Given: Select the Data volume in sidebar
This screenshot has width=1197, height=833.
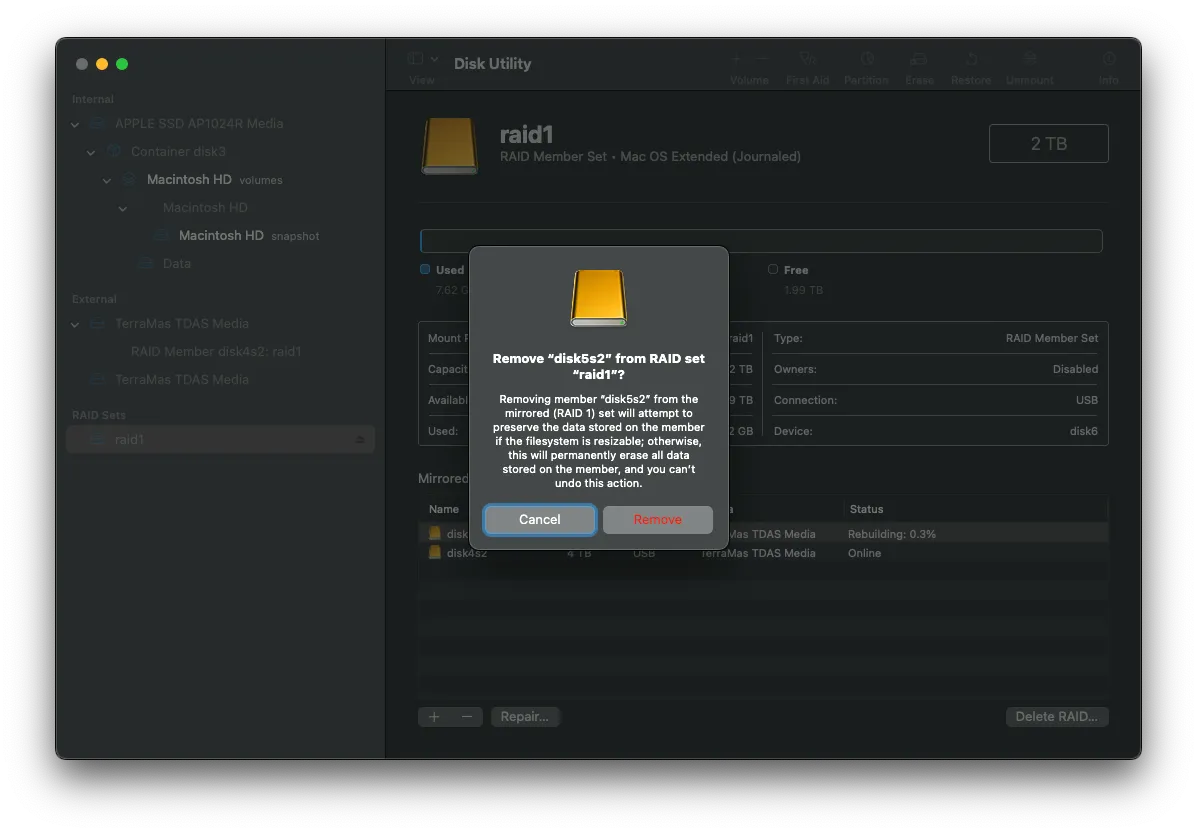Looking at the screenshot, I should coord(176,264).
